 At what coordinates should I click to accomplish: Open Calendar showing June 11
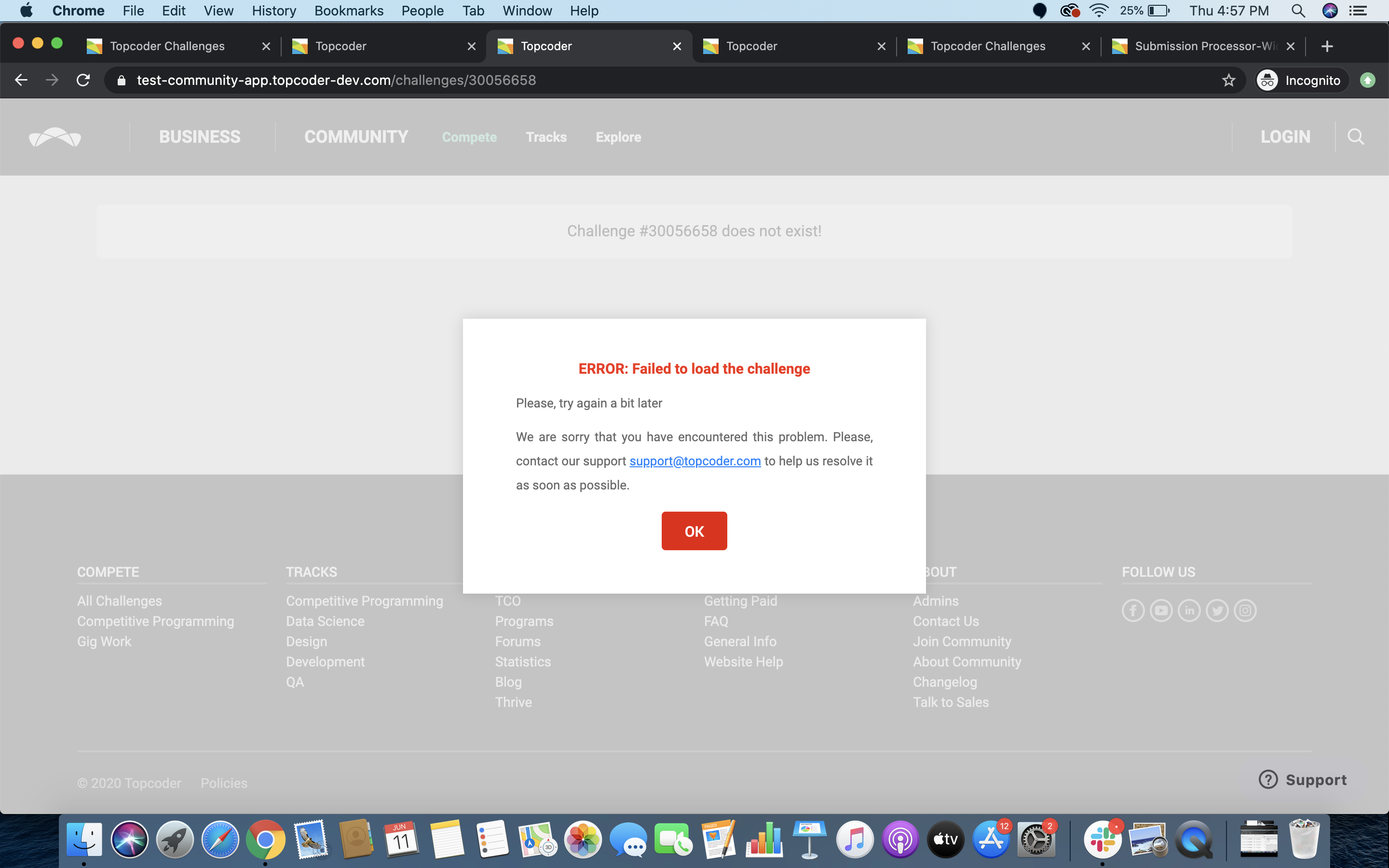coord(401,840)
